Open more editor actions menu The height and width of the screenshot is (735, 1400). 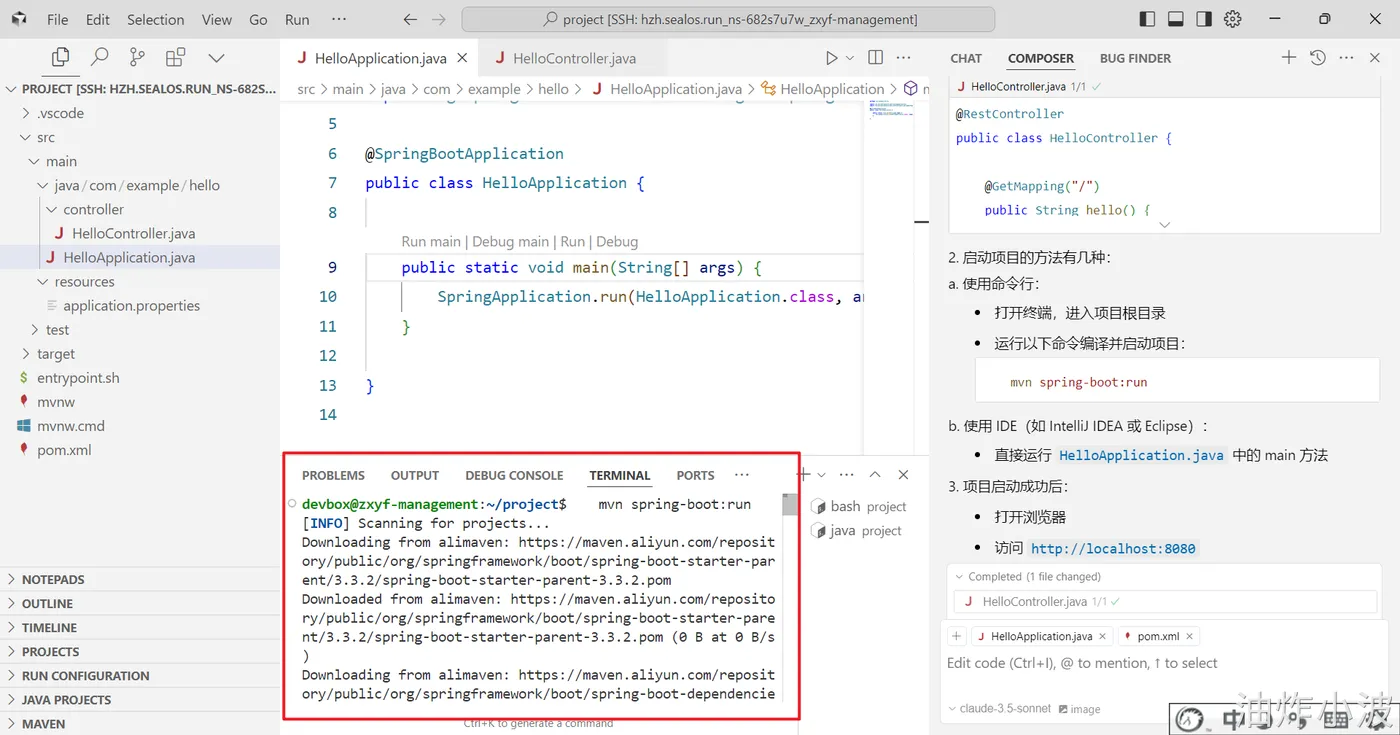[x=904, y=58]
